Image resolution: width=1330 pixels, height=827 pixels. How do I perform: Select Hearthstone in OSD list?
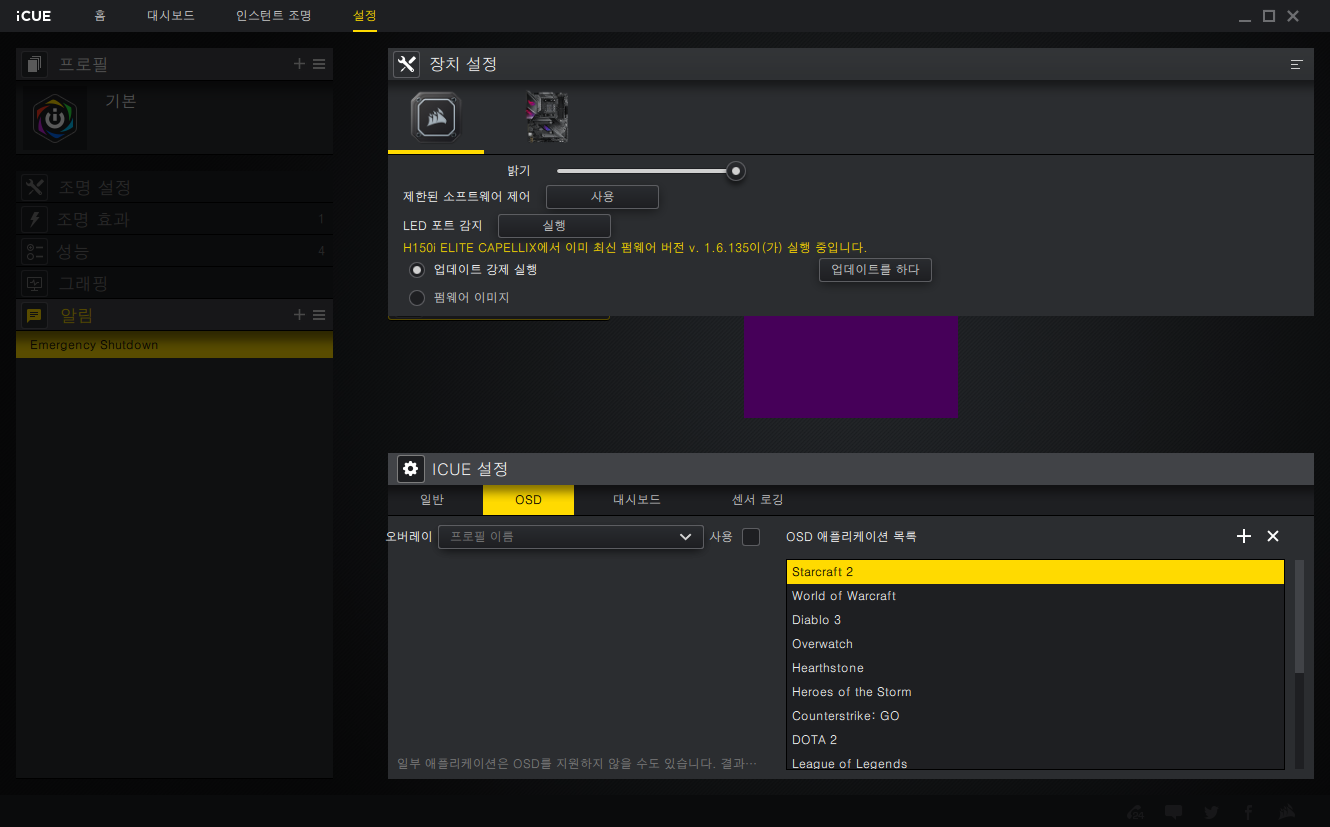click(1035, 668)
